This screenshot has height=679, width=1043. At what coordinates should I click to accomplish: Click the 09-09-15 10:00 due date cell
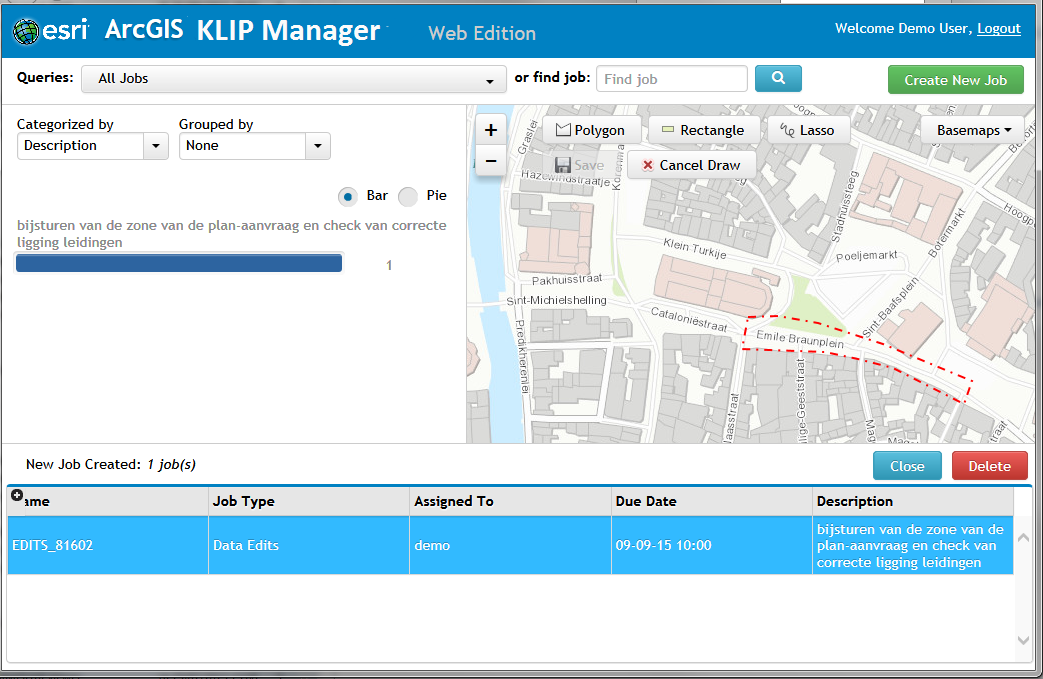pyautogui.click(x=712, y=545)
